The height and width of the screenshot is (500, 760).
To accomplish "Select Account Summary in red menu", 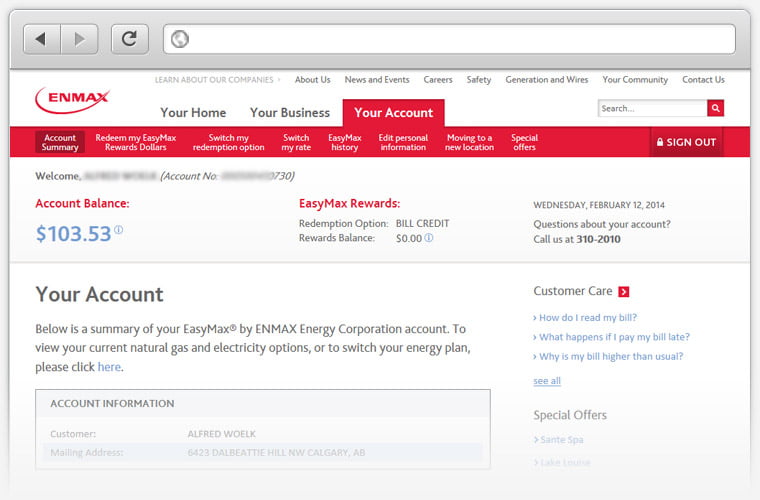I will pyautogui.click(x=60, y=142).
